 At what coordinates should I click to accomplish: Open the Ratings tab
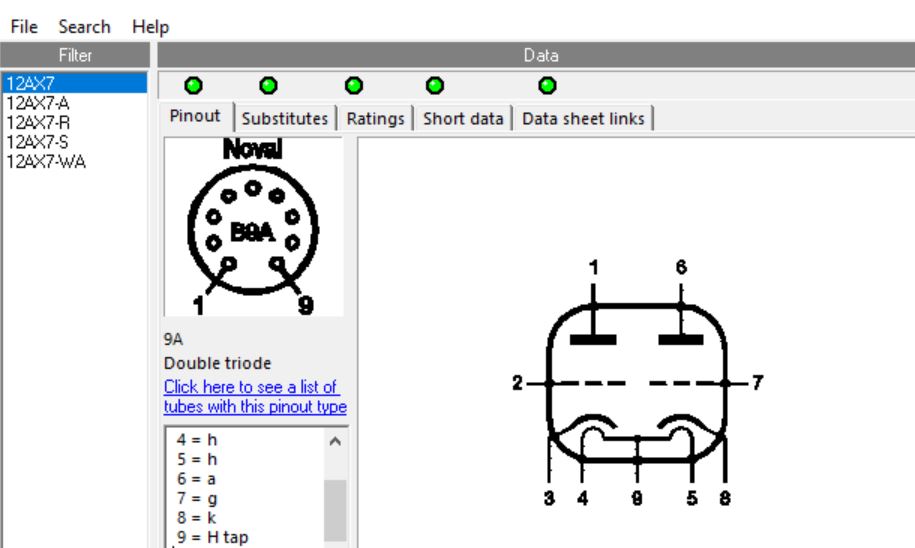point(375,118)
